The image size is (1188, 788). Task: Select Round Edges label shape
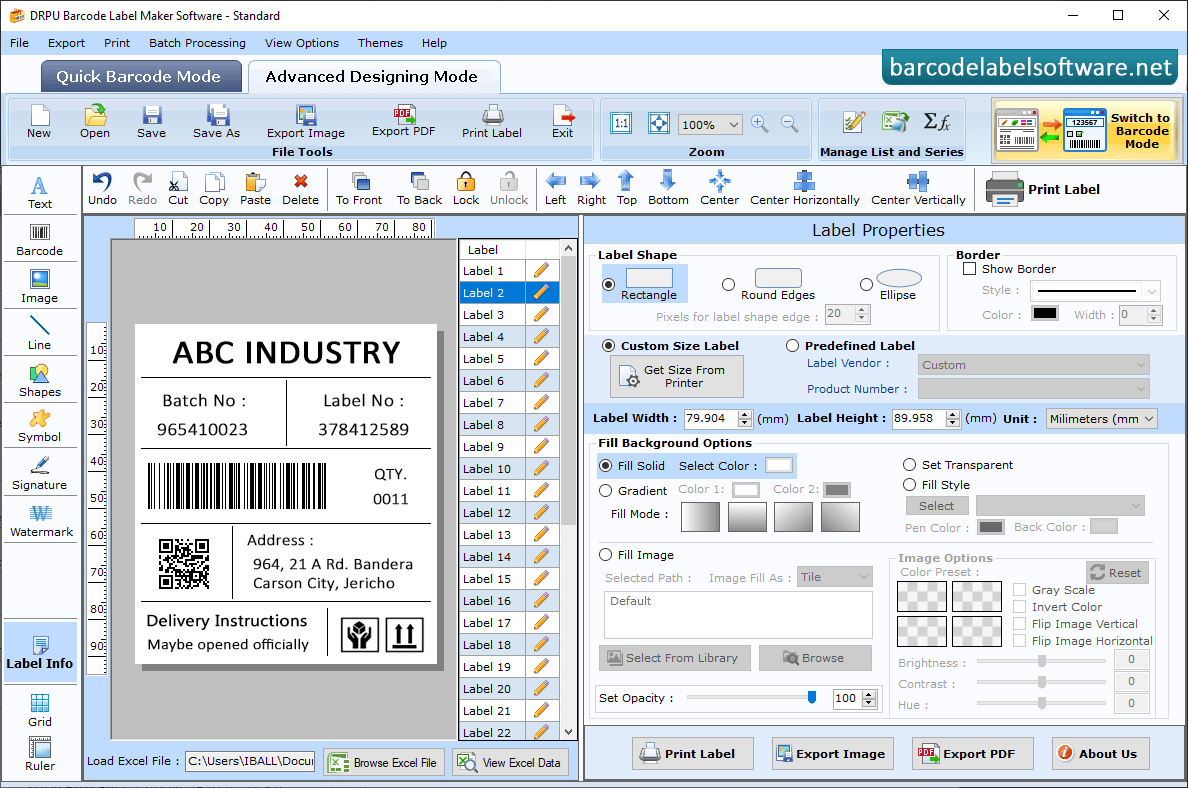[728, 285]
